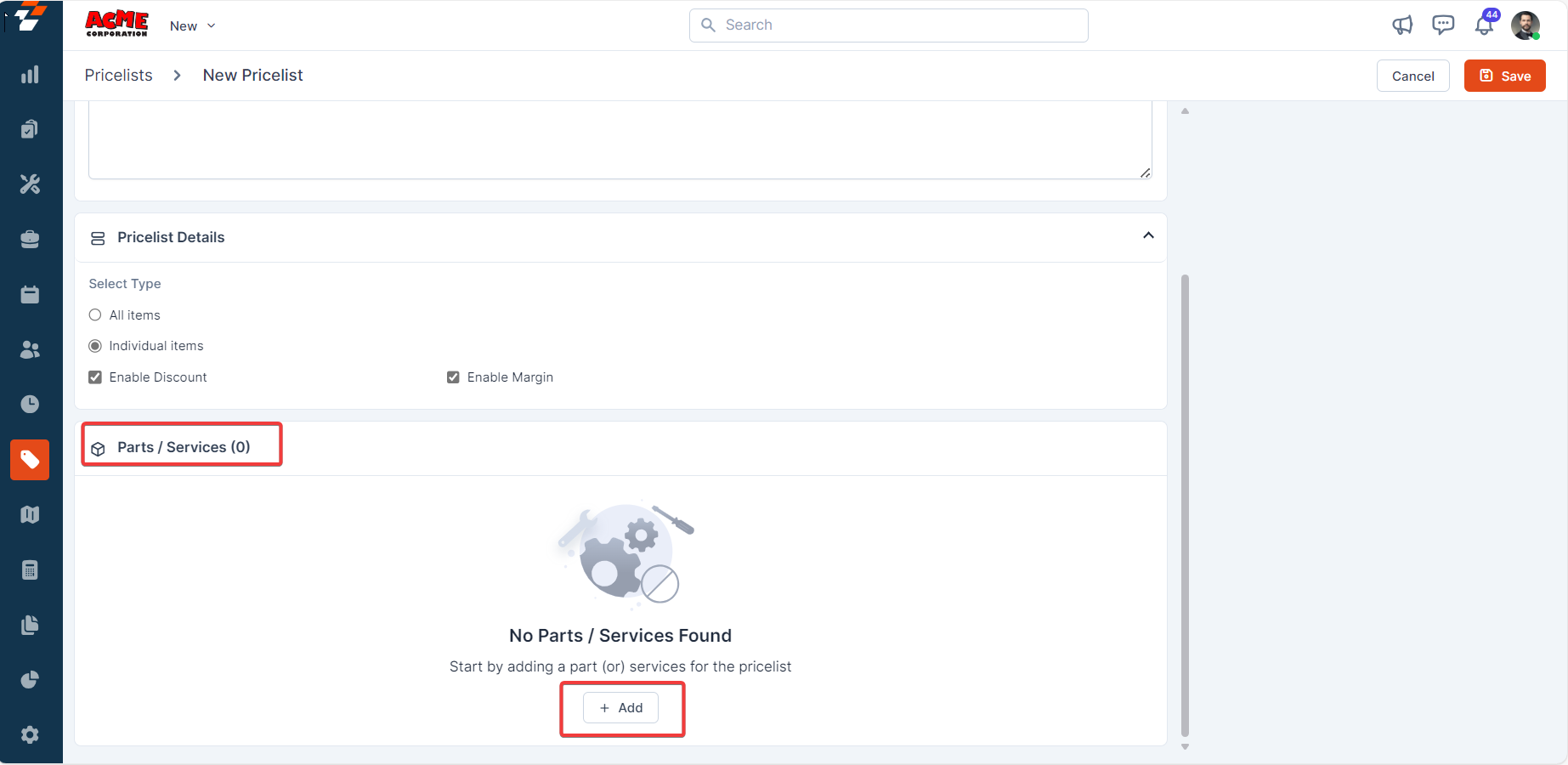Click the top Search field

click(888, 25)
